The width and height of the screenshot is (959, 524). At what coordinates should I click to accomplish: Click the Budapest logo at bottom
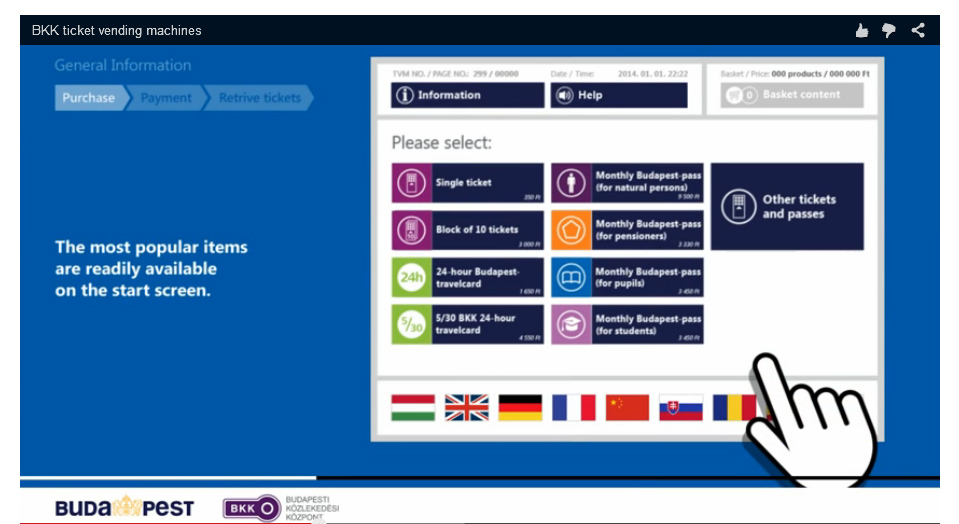coord(124,507)
